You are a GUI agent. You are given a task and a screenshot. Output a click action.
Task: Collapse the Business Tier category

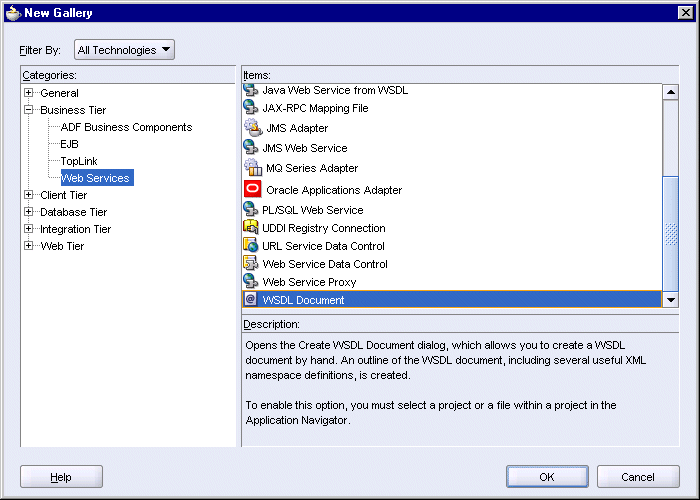(x=29, y=109)
